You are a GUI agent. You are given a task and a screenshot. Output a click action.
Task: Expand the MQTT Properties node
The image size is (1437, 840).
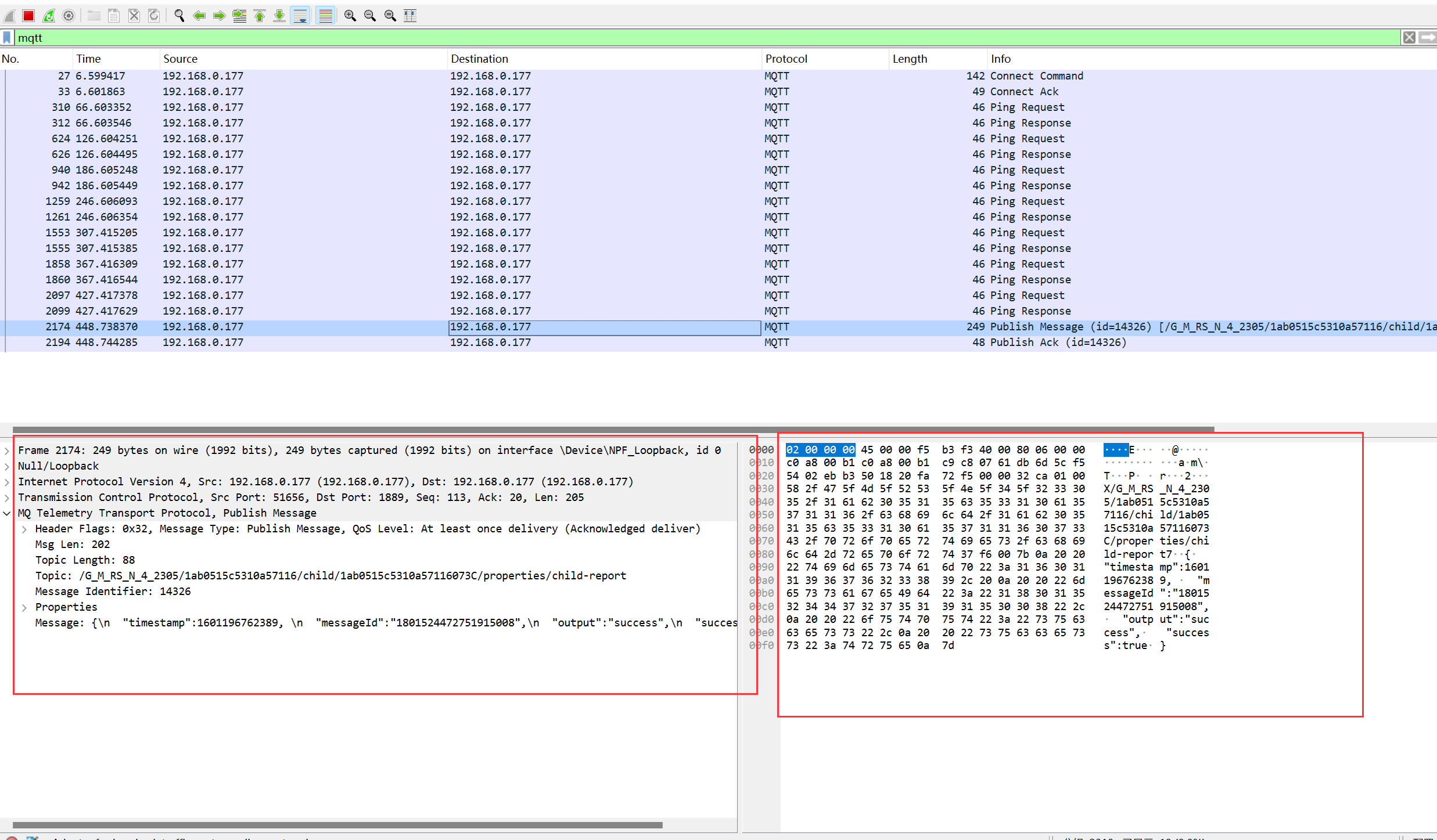(24, 607)
